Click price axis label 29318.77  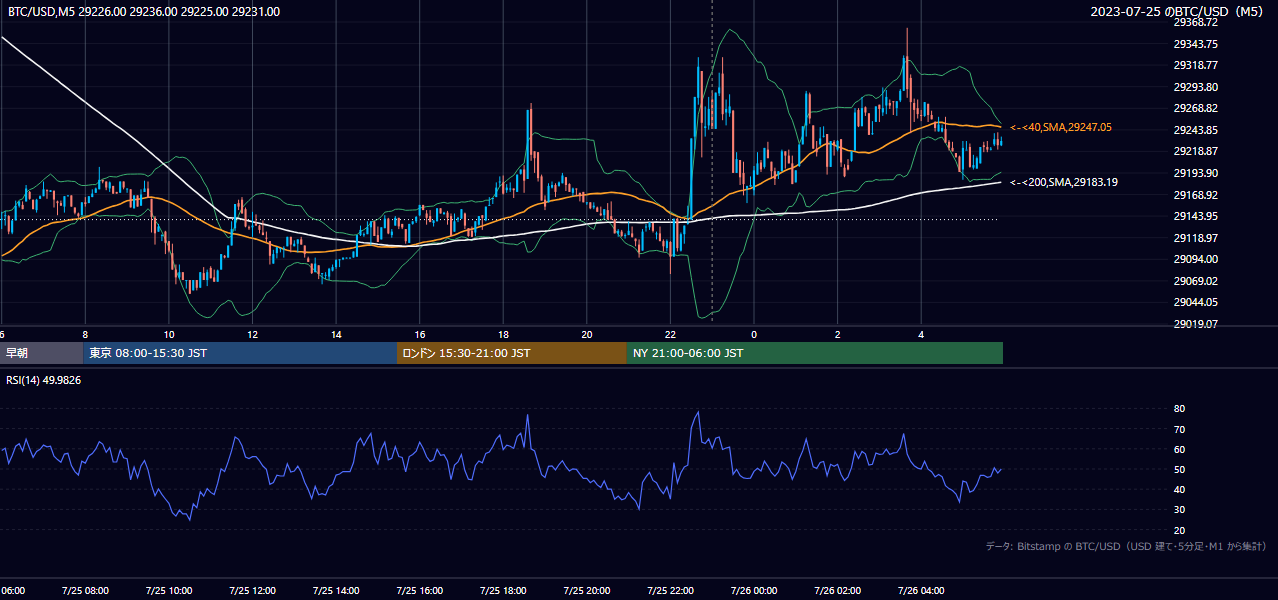pyautogui.click(x=1196, y=65)
